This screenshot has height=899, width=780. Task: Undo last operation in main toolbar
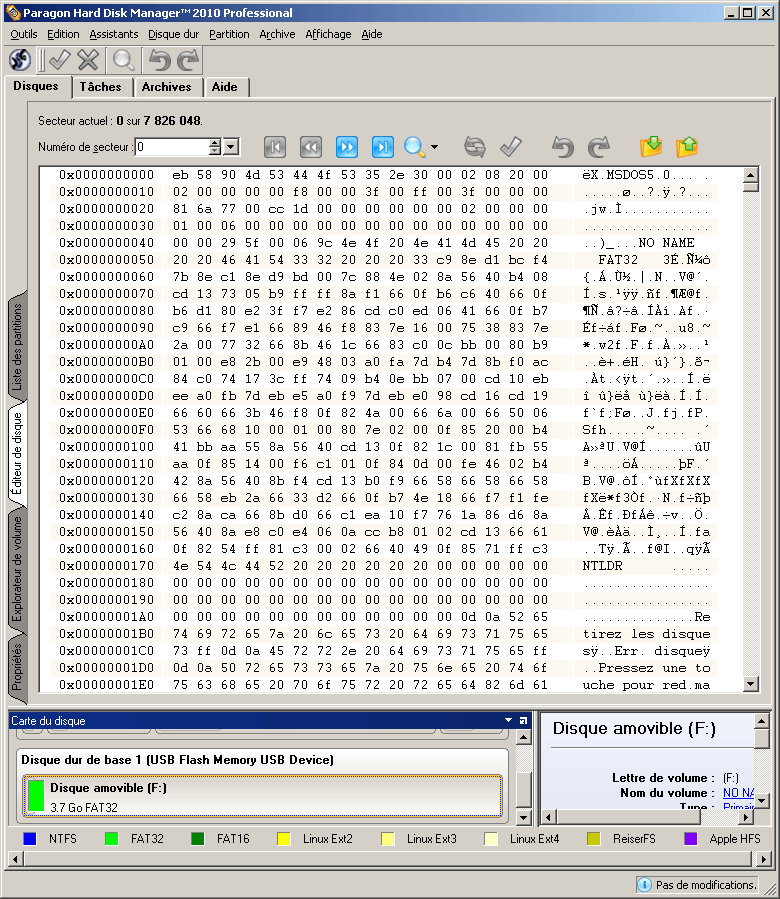point(159,60)
